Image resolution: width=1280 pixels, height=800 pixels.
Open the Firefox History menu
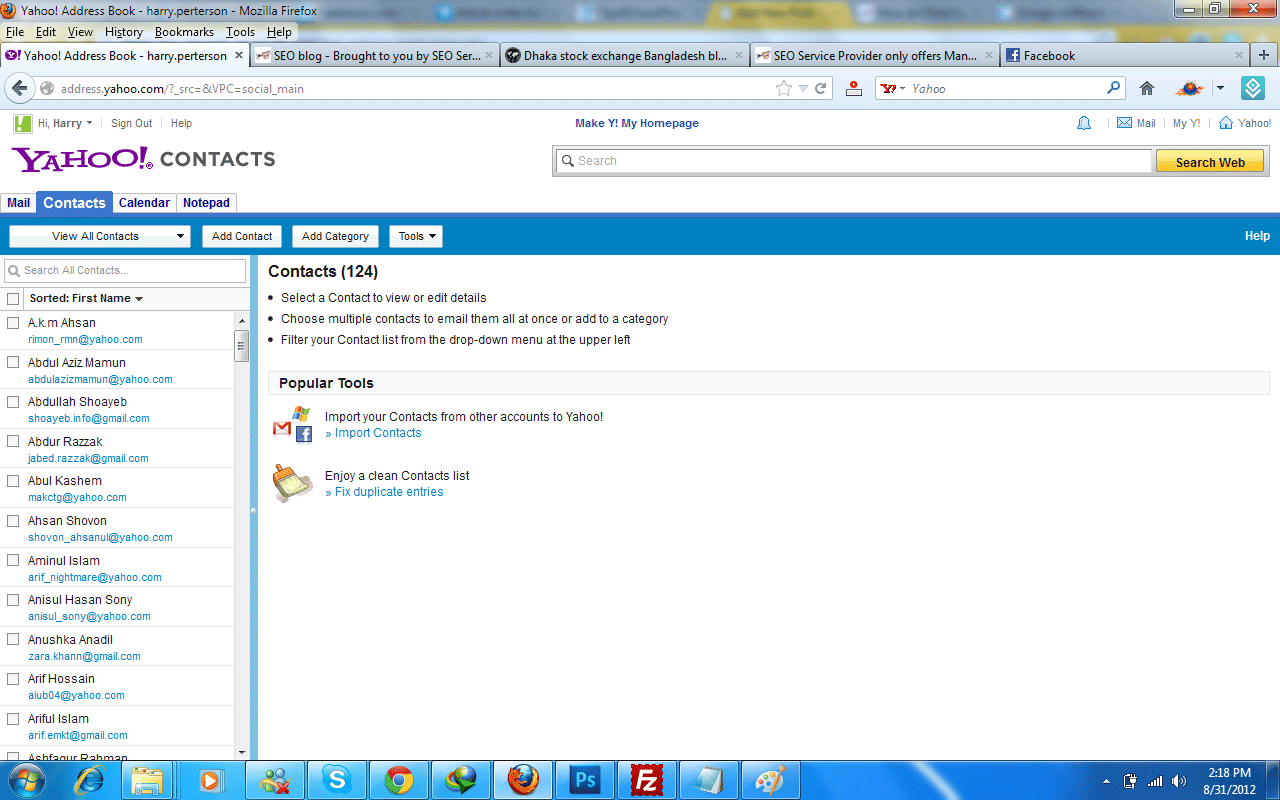[124, 32]
